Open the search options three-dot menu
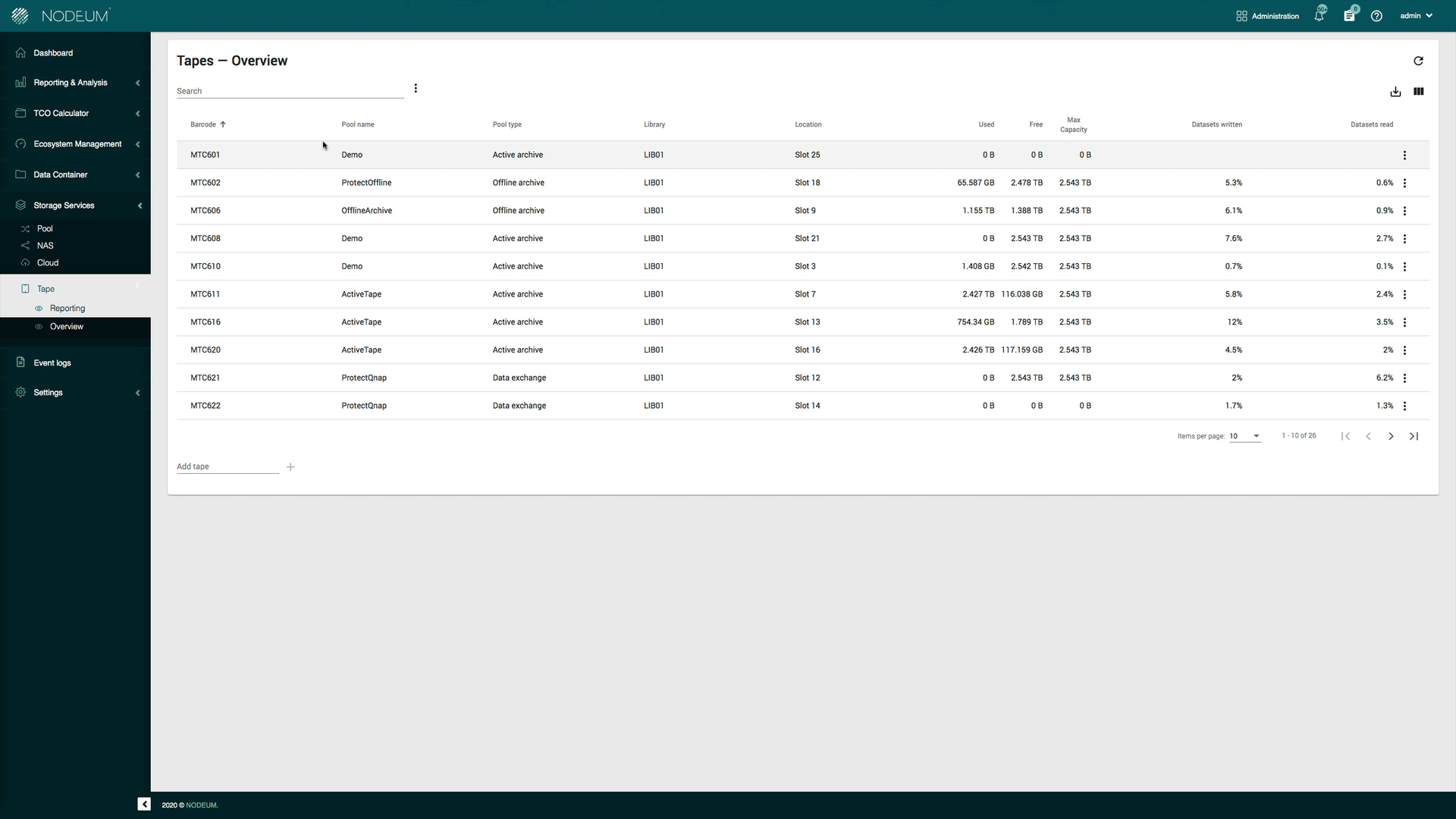The height and width of the screenshot is (819, 1456). tap(415, 88)
